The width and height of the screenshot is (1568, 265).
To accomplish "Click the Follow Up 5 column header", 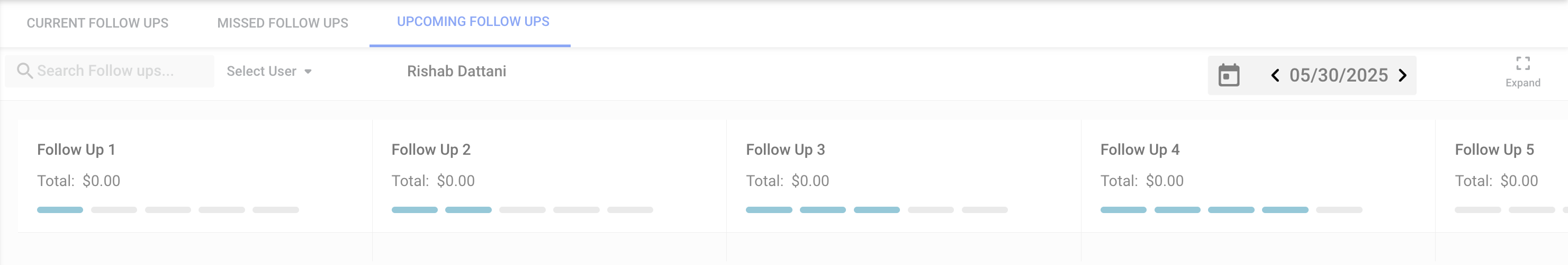I will click(1494, 150).
